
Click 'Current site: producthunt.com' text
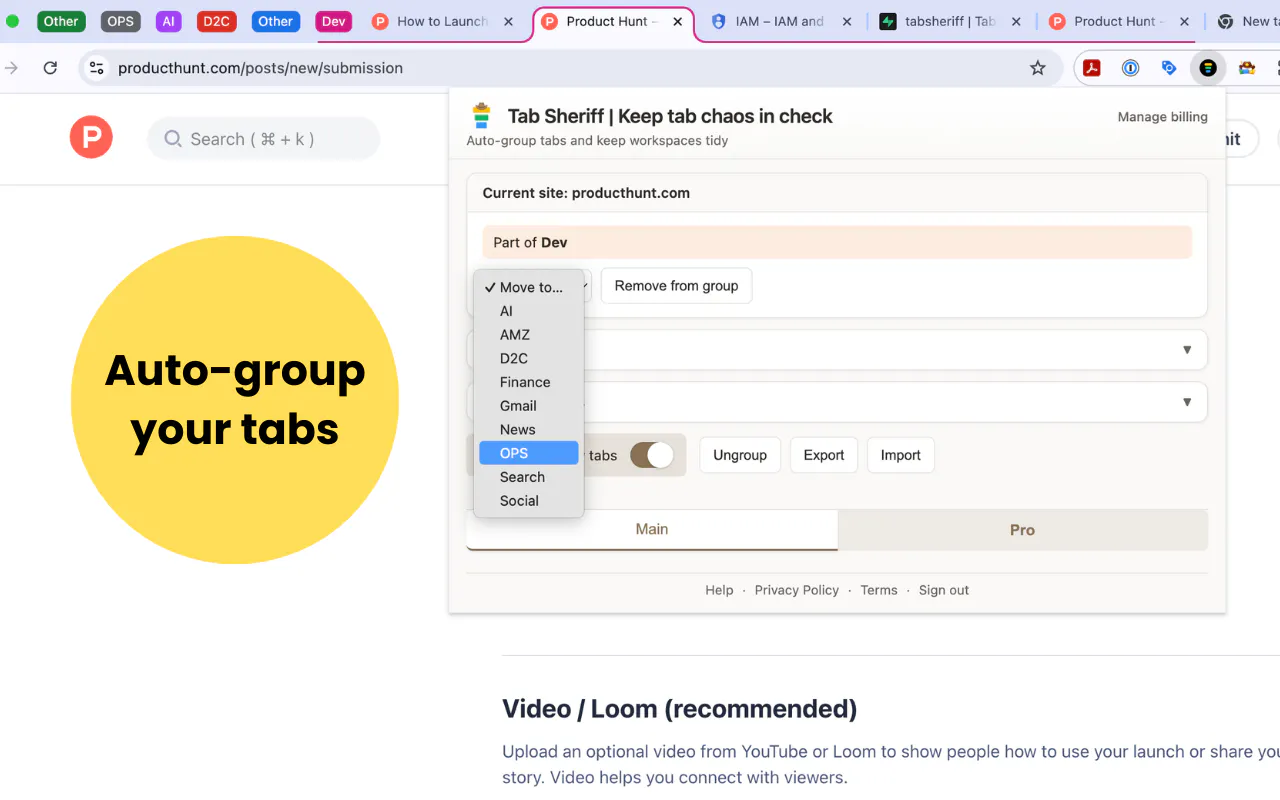tap(586, 193)
